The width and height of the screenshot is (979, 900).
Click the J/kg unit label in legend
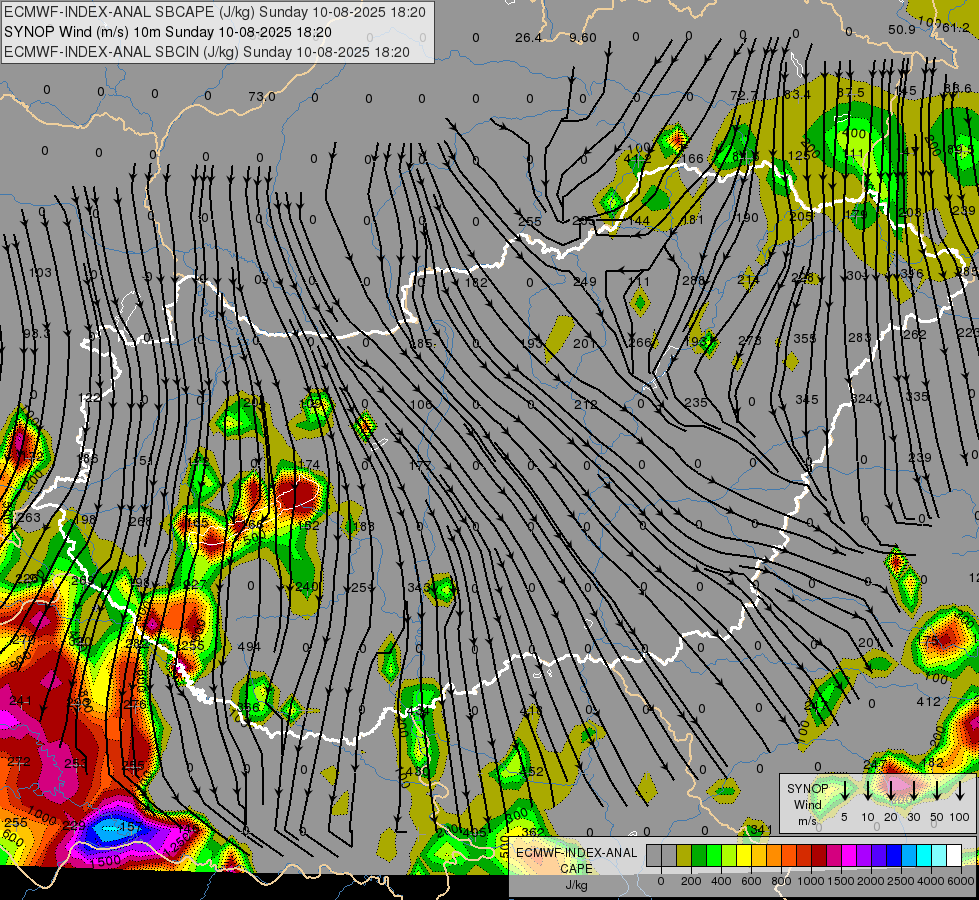(576, 885)
